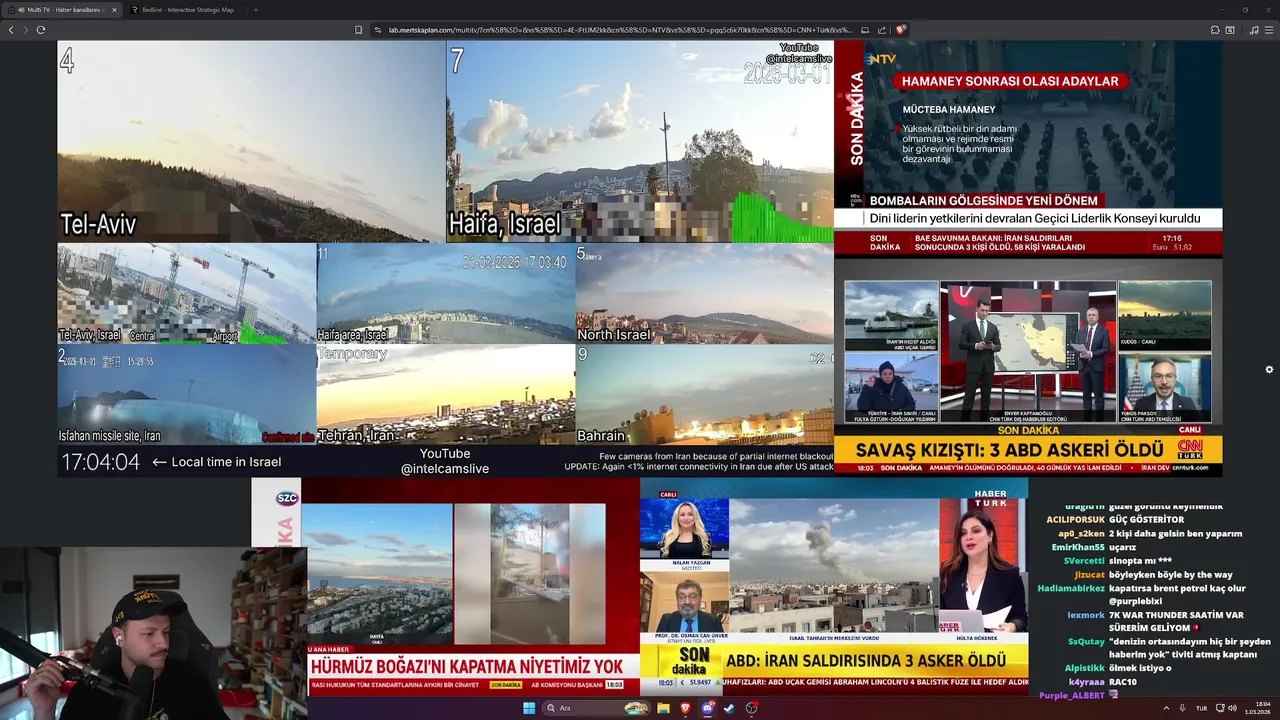This screenshot has height=720, width=1280.
Task: Click the Tel-Aviv camera 4 feed
Action: tap(251, 141)
